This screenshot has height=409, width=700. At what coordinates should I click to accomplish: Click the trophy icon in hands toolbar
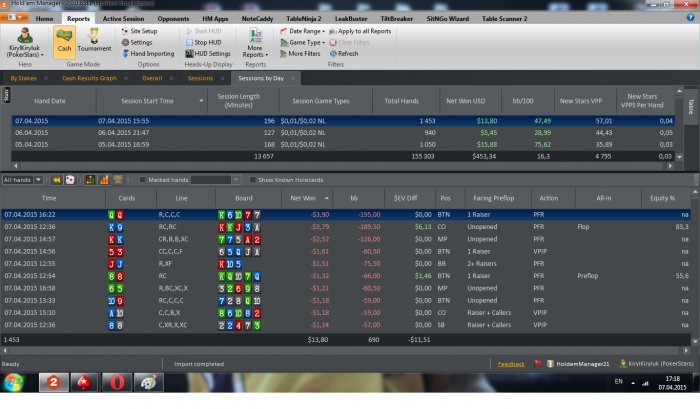(118, 180)
